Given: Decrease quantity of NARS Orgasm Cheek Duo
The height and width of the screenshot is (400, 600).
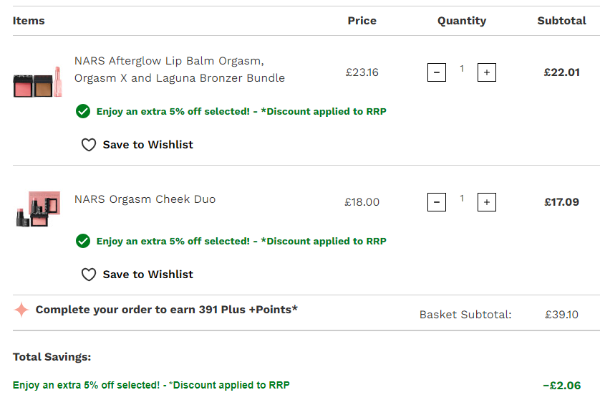Looking at the screenshot, I should click(x=436, y=202).
